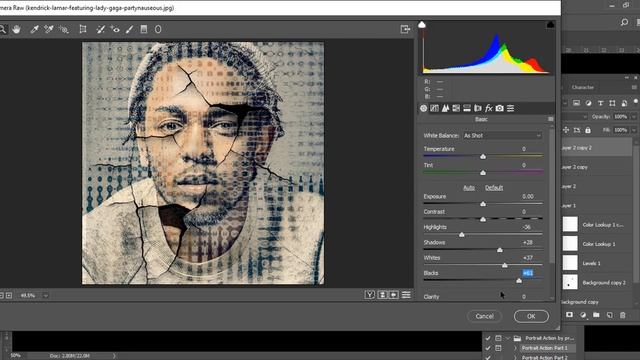Open the Effects fx panel icon
The width and height of the screenshot is (640, 360).
pyautogui.click(x=489, y=108)
